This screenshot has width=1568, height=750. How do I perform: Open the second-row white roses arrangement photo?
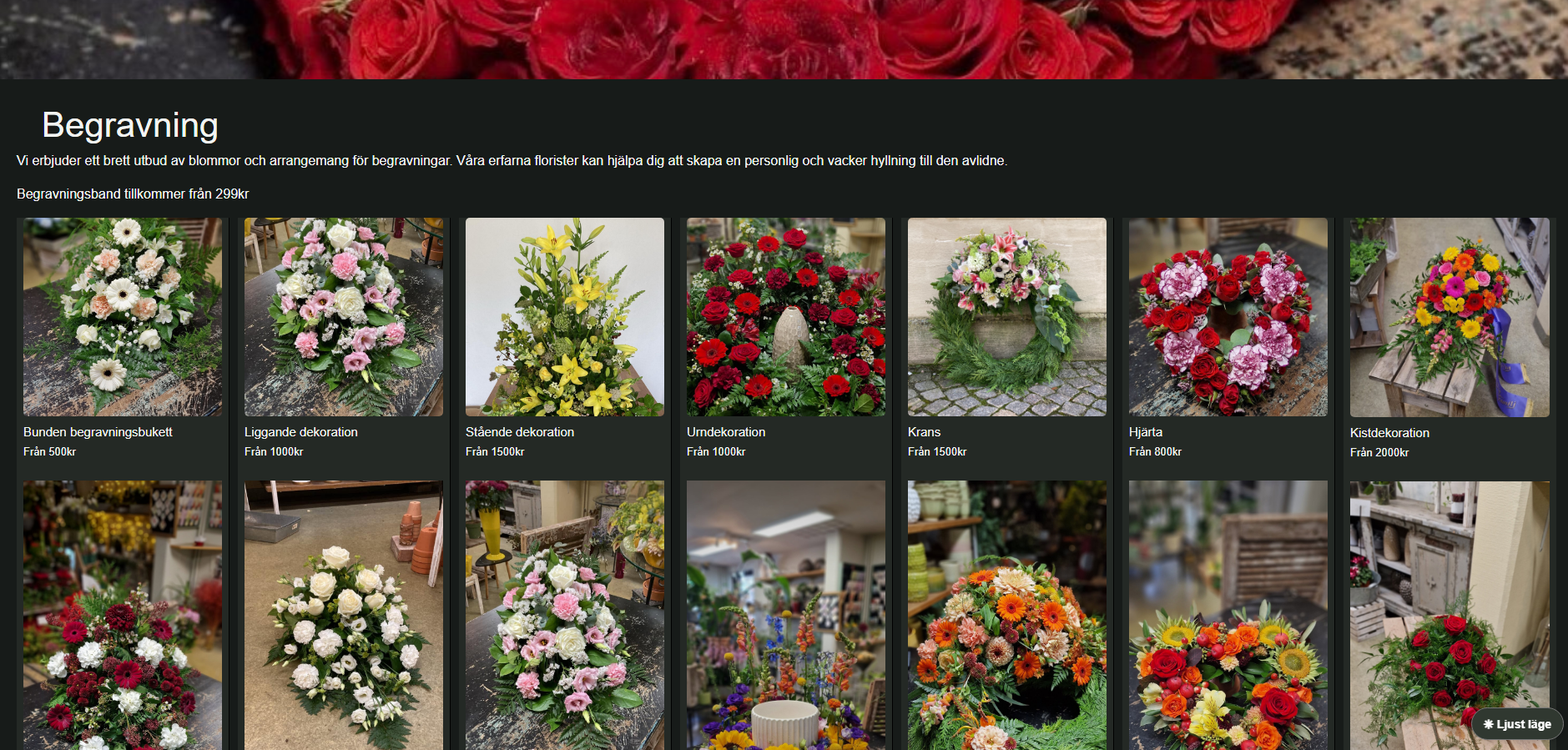pos(344,615)
